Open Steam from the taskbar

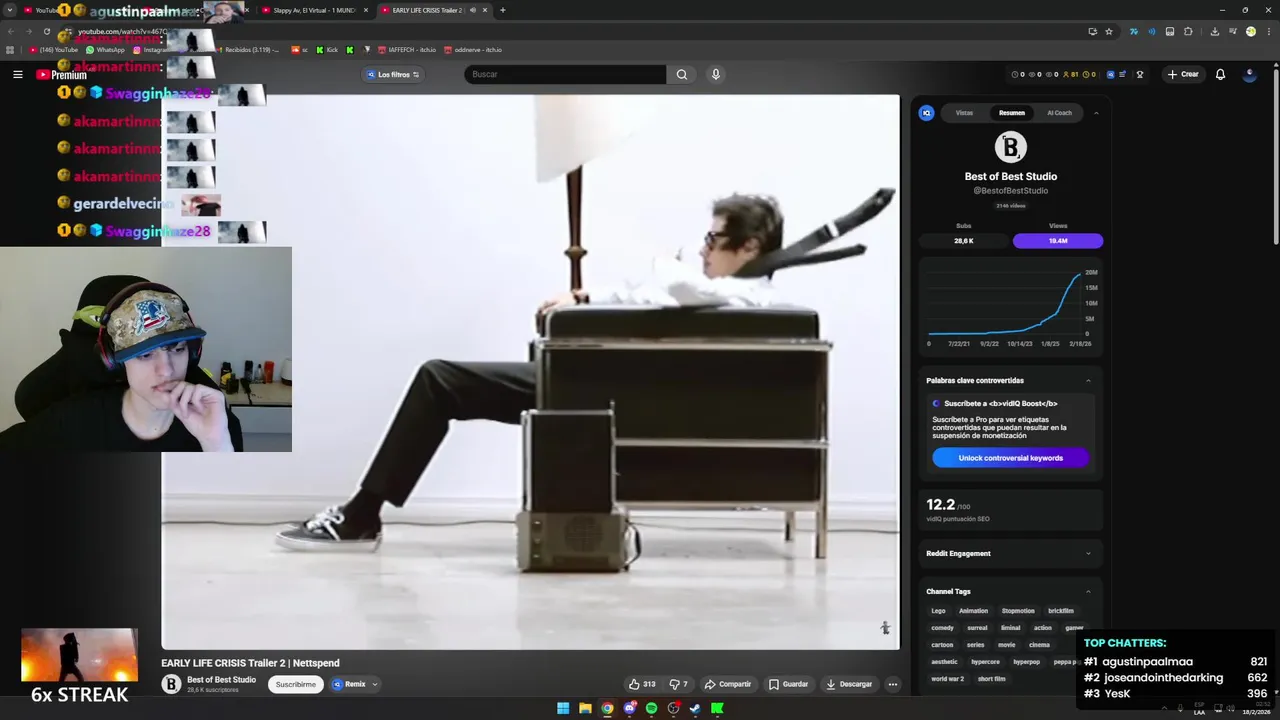pos(695,708)
